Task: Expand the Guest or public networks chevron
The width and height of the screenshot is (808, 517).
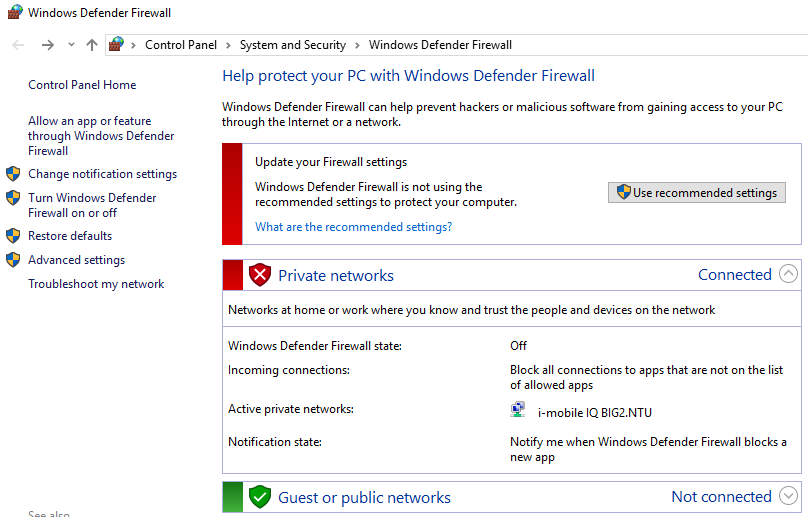Action: pos(788,497)
